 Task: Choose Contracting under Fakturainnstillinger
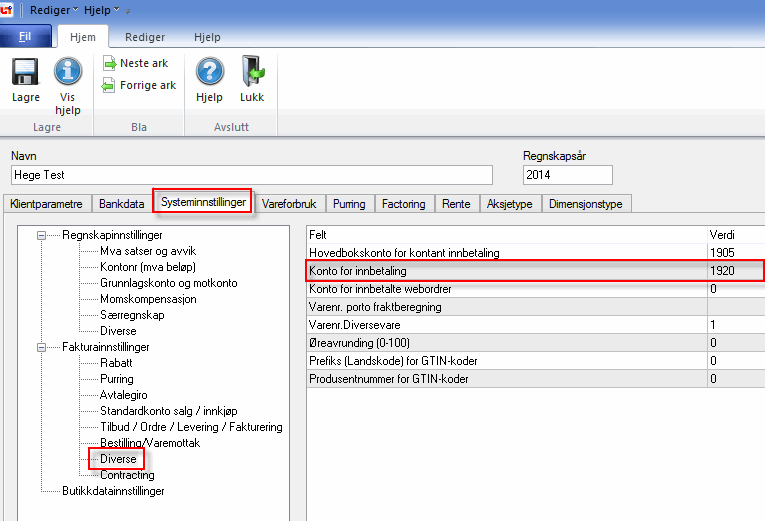[127, 475]
